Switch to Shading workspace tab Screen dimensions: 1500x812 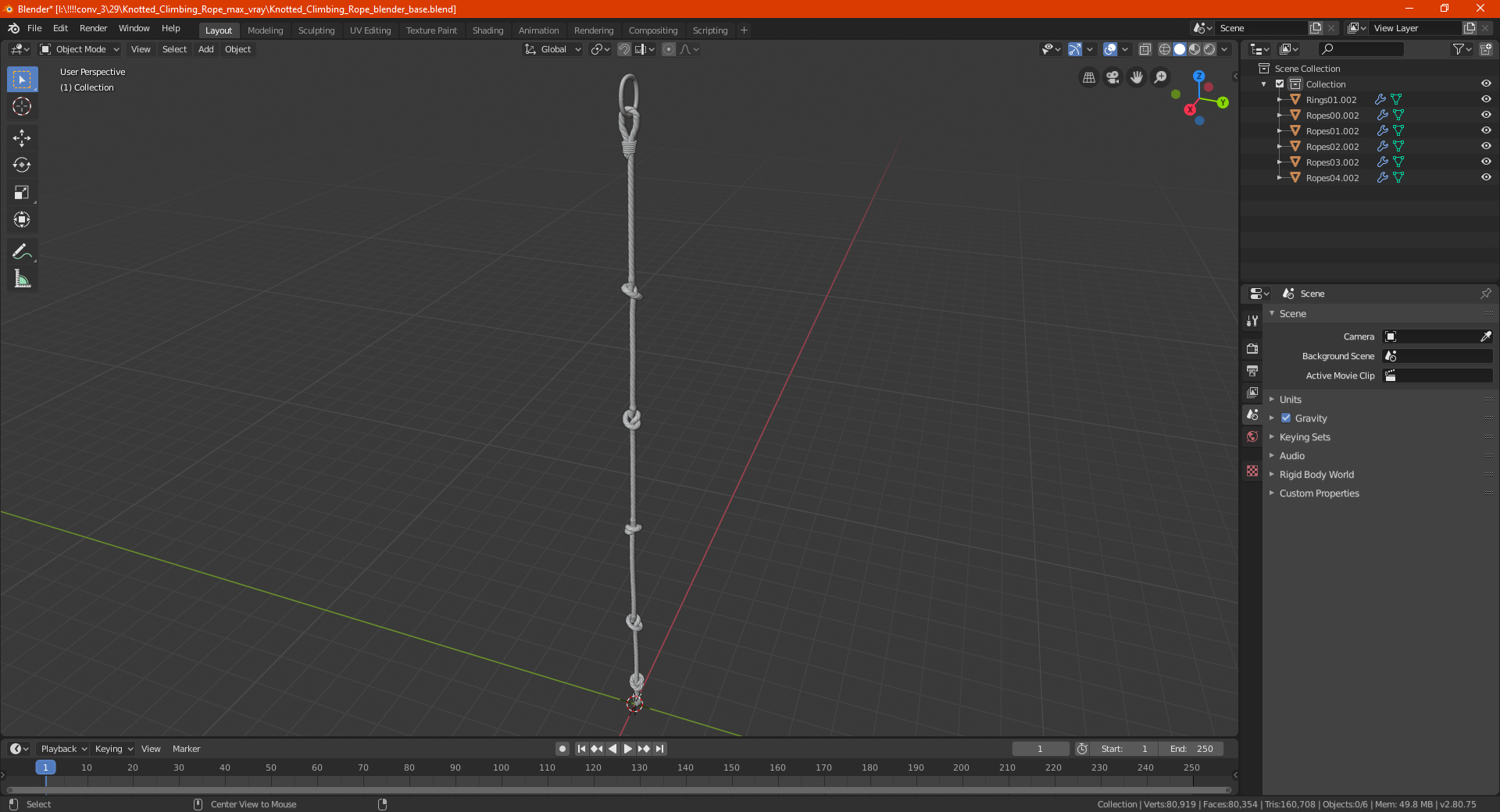pos(487,30)
